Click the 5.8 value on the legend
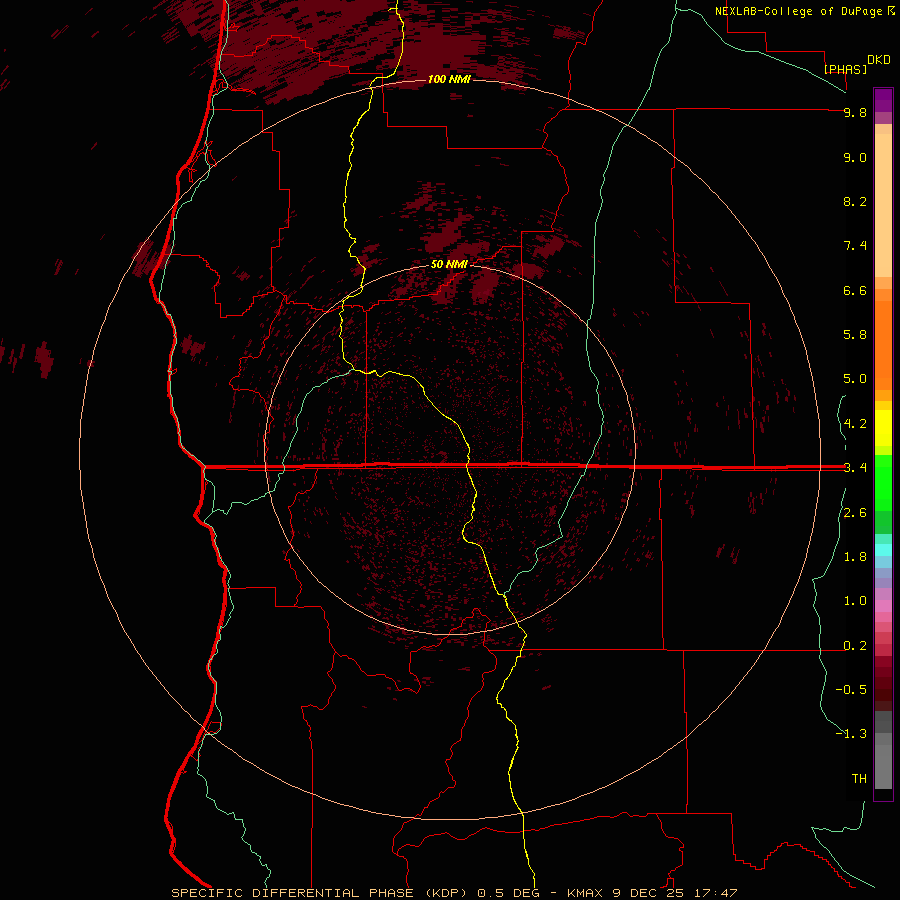 (x=855, y=335)
